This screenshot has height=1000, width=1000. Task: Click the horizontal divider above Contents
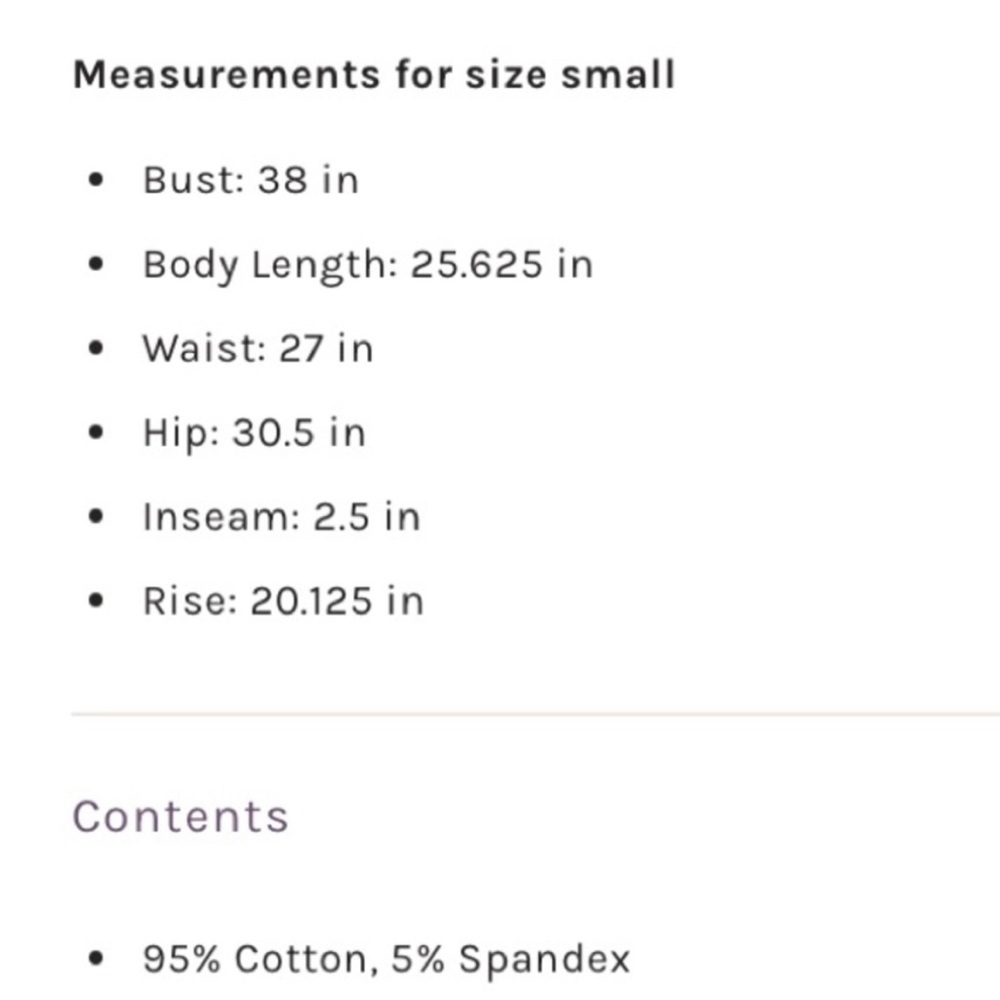click(536, 715)
